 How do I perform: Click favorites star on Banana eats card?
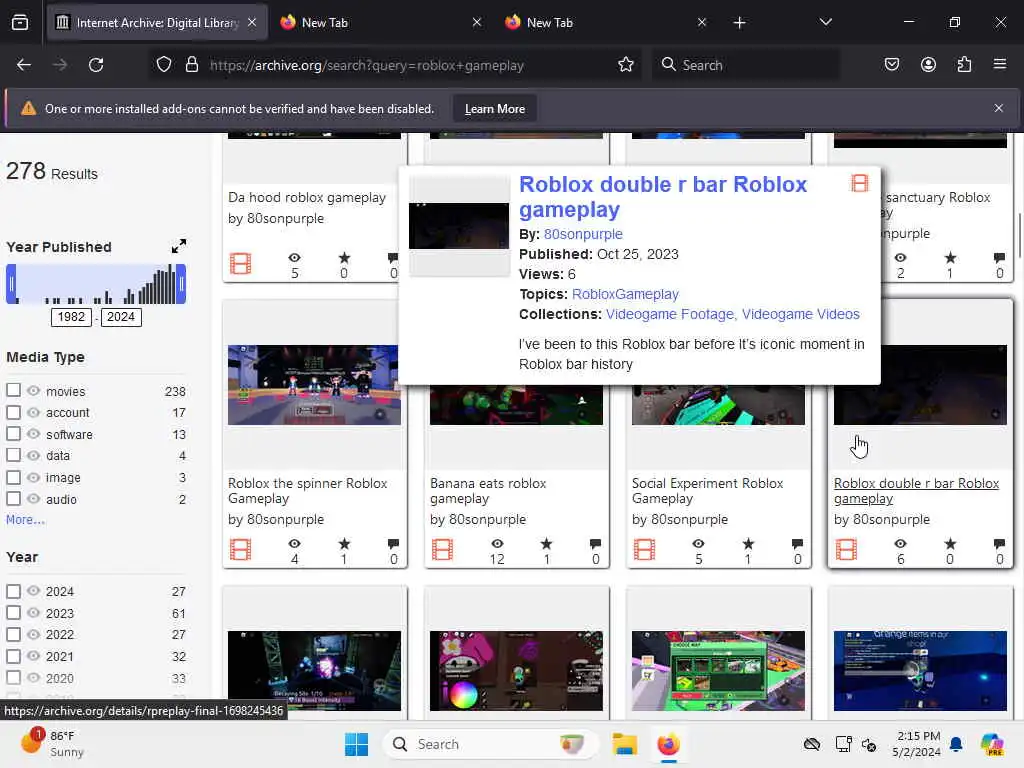tap(546, 543)
